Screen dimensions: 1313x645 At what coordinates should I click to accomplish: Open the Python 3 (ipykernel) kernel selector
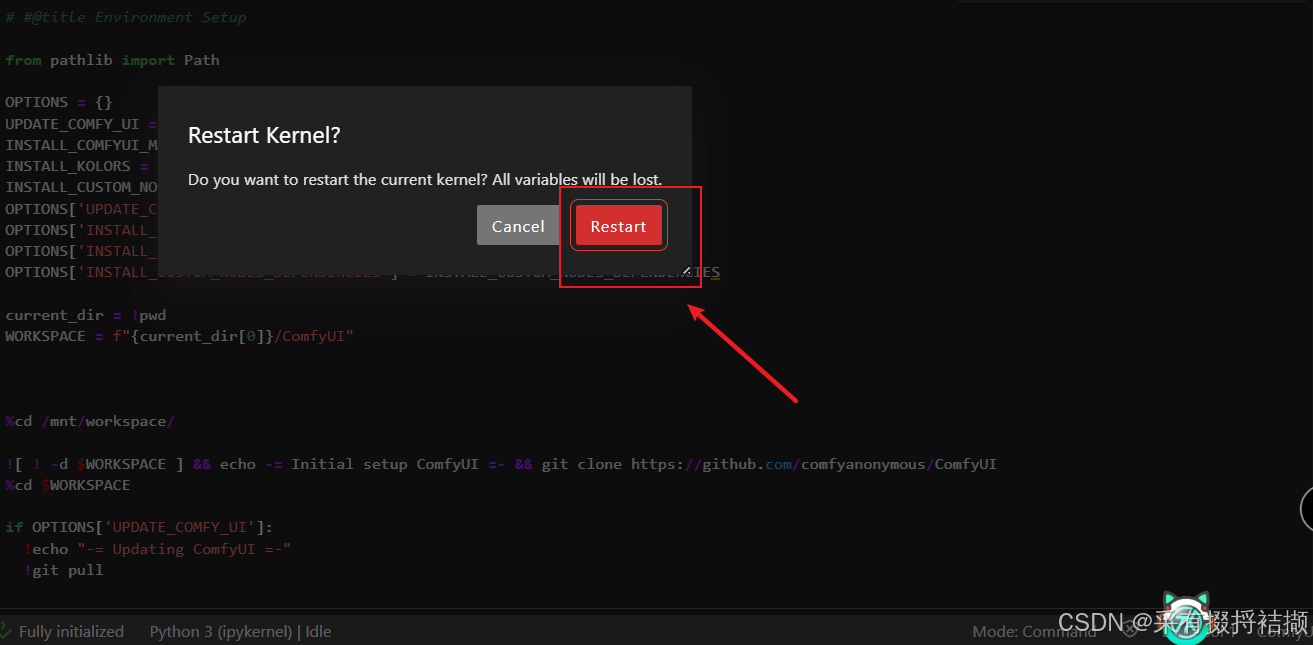[x=240, y=631]
